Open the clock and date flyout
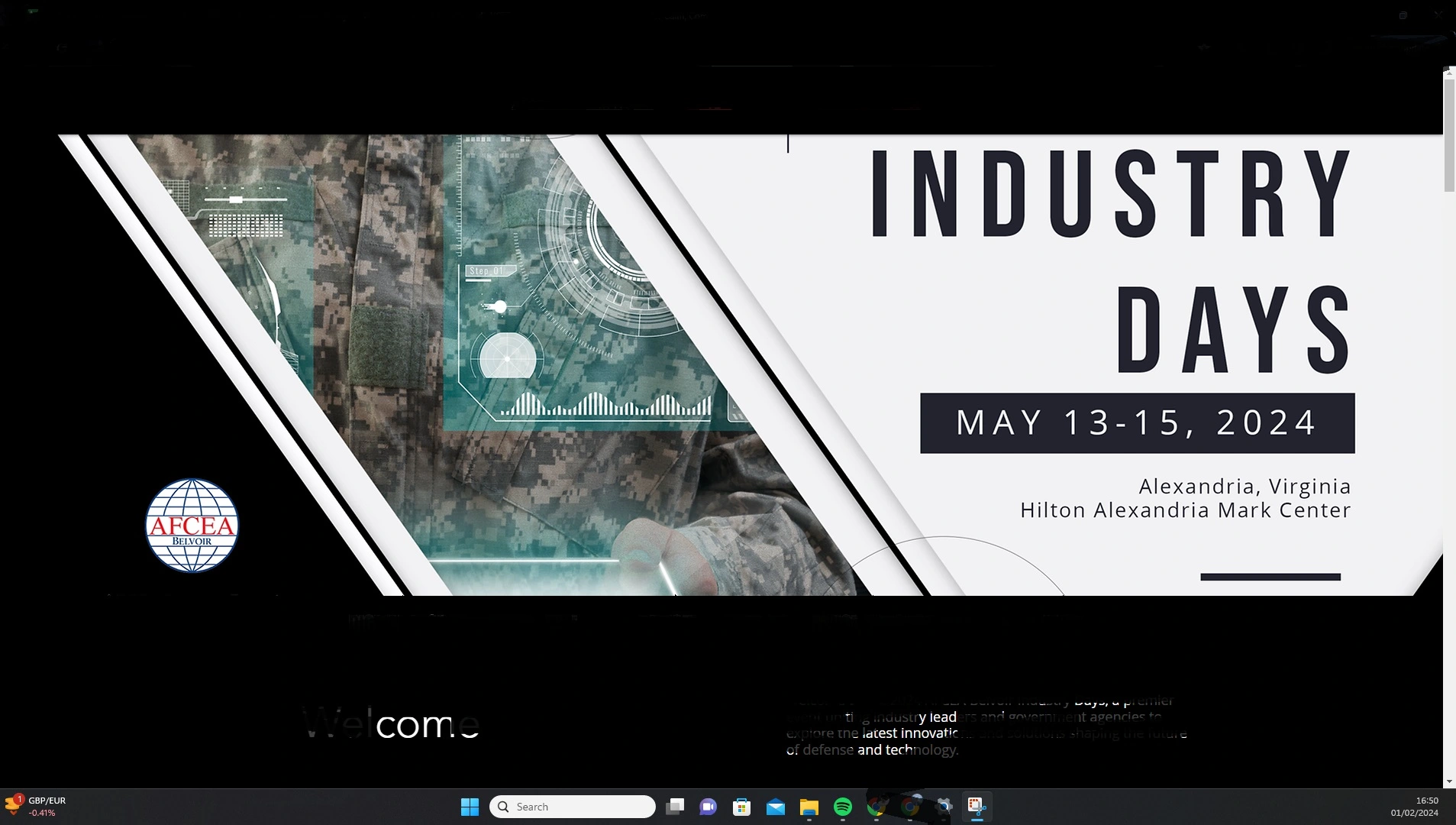The height and width of the screenshot is (825, 1456). pos(1414,807)
